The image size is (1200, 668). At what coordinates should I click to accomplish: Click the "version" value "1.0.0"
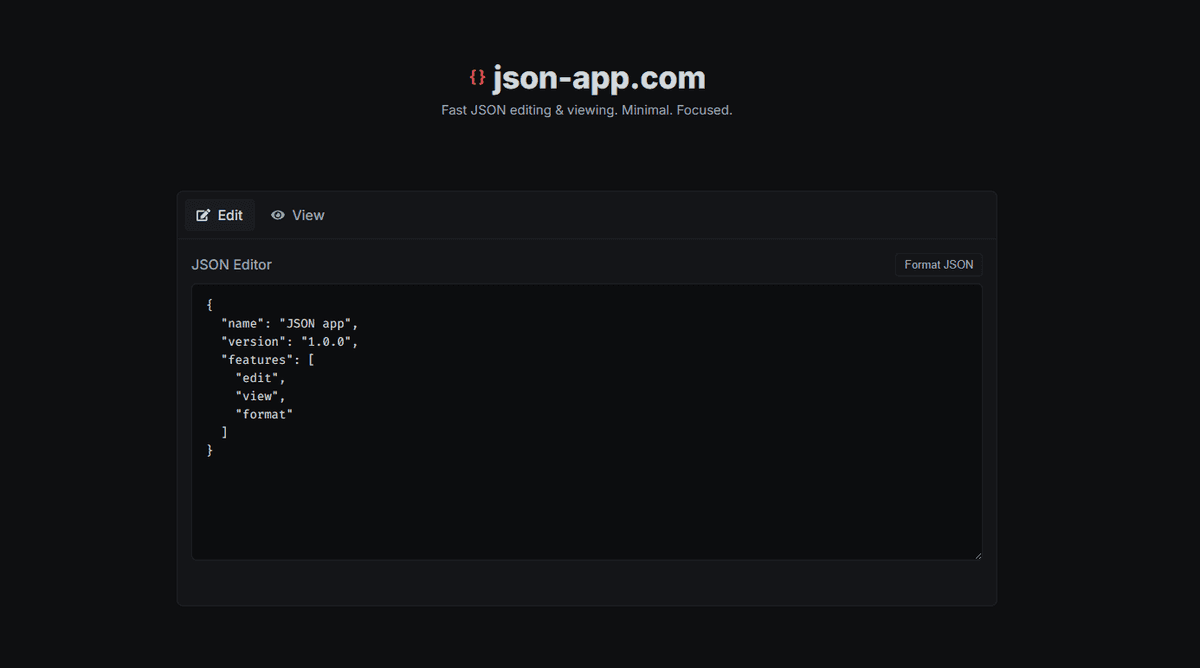[x=330, y=340]
